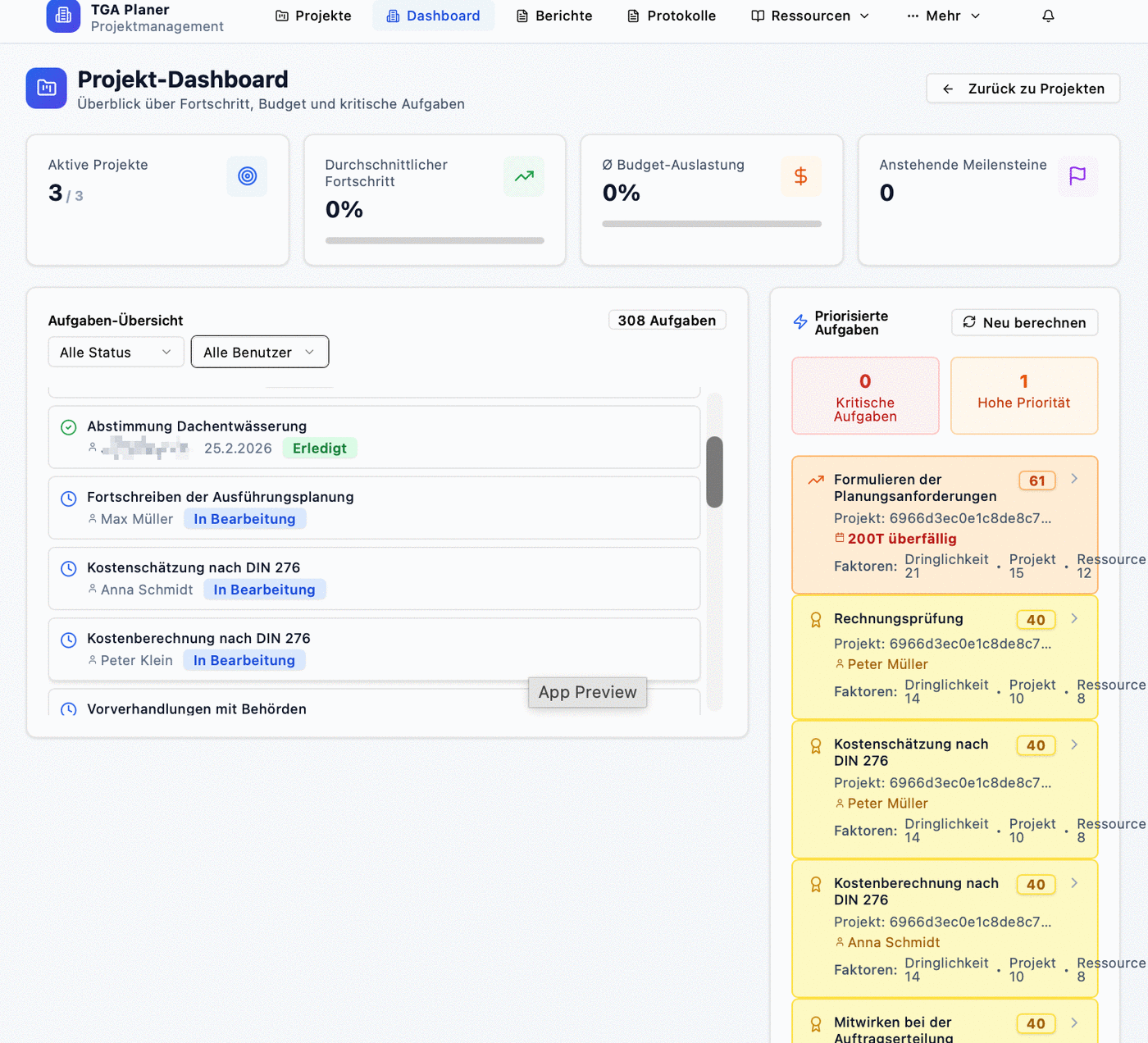The width and height of the screenshot is (1148, 1043).
Task: Click the Erledigt status badge
Action: pos(319,448)
